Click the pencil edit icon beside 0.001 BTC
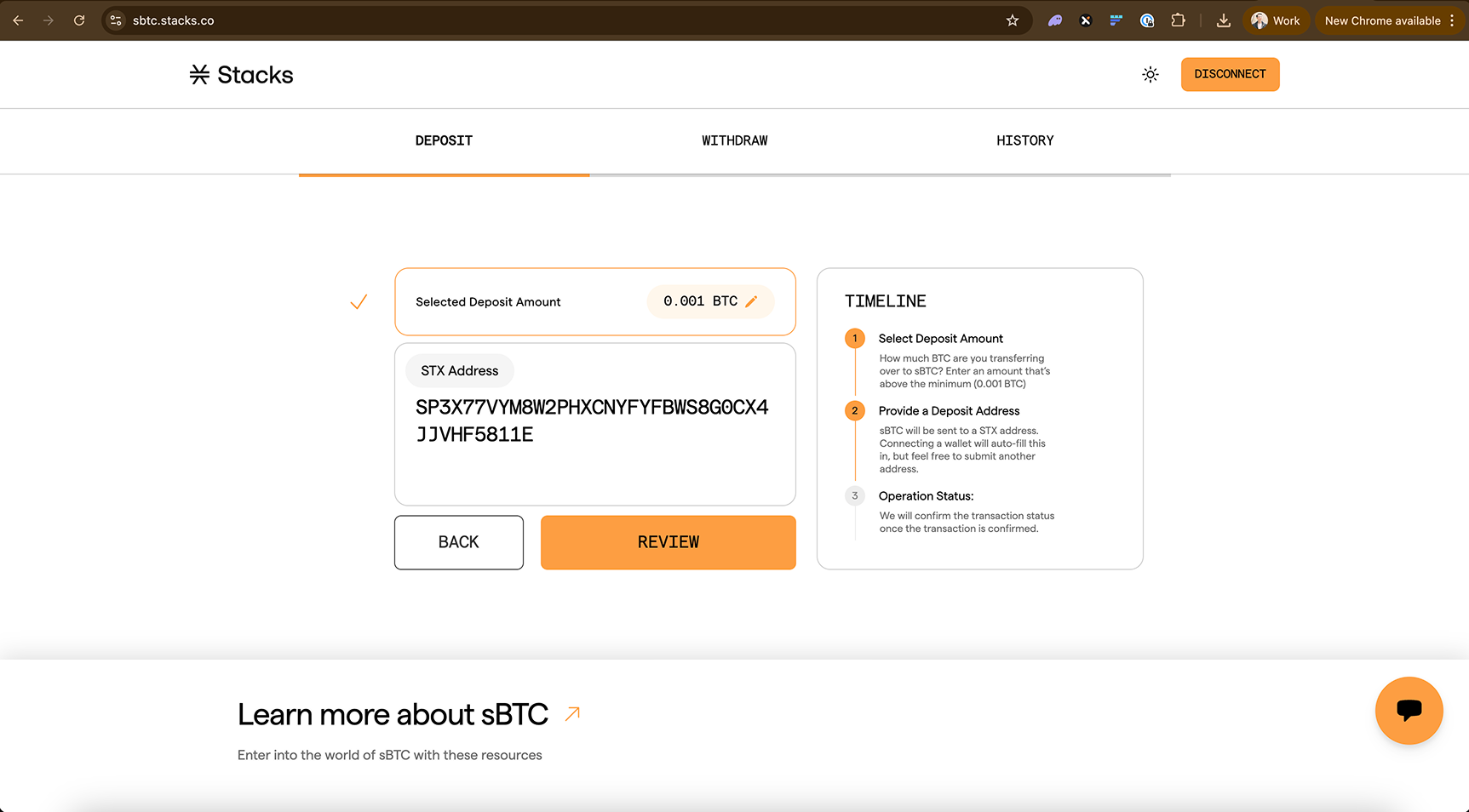This screenshot has height=812, width=1469. click(751, 301)
